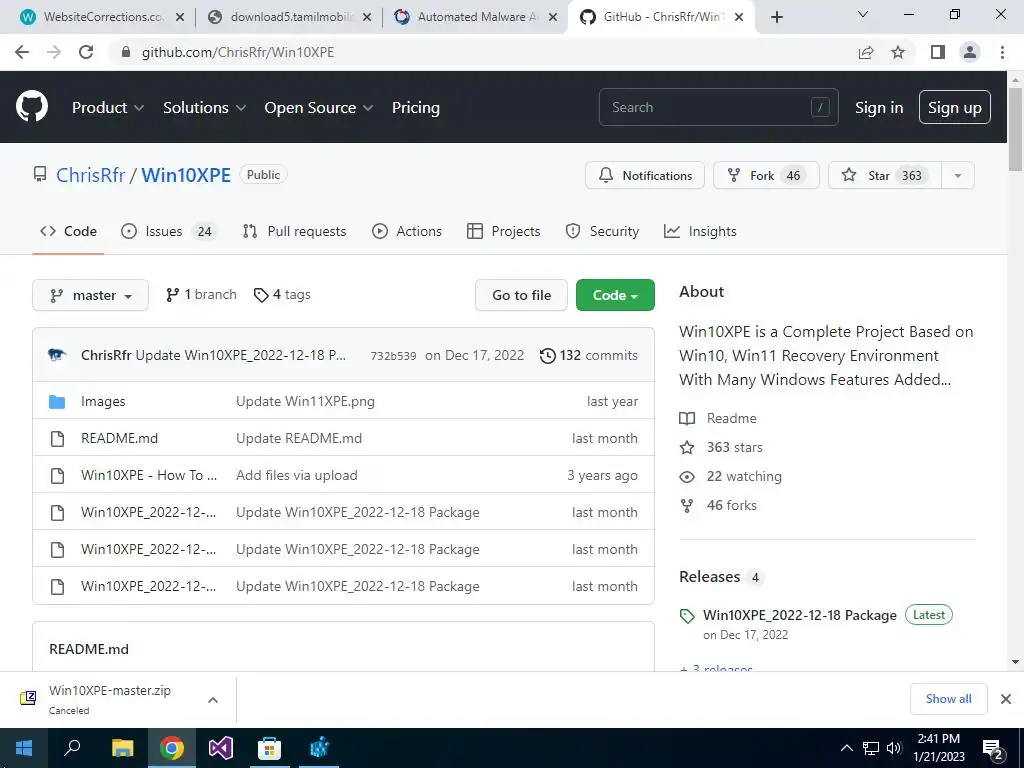Click the eye icon next to 22 watching
The height and width of the screenshot is (768, 1024).
click(687, 477)
